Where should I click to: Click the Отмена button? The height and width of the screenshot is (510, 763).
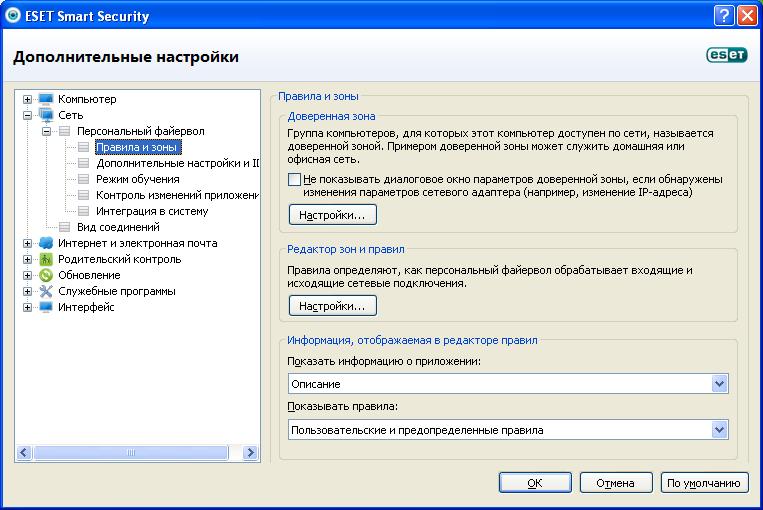(x=616, y=483)
